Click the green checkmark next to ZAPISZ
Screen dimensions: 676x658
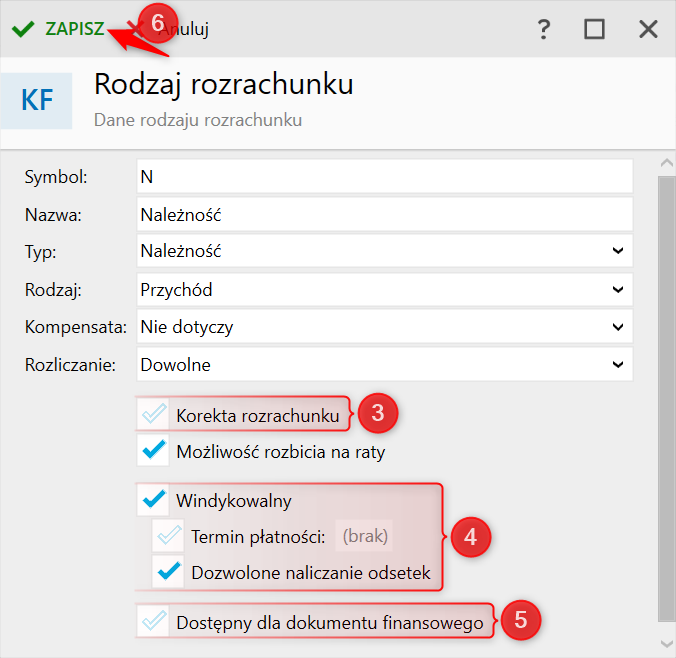[x=23, y=29]
